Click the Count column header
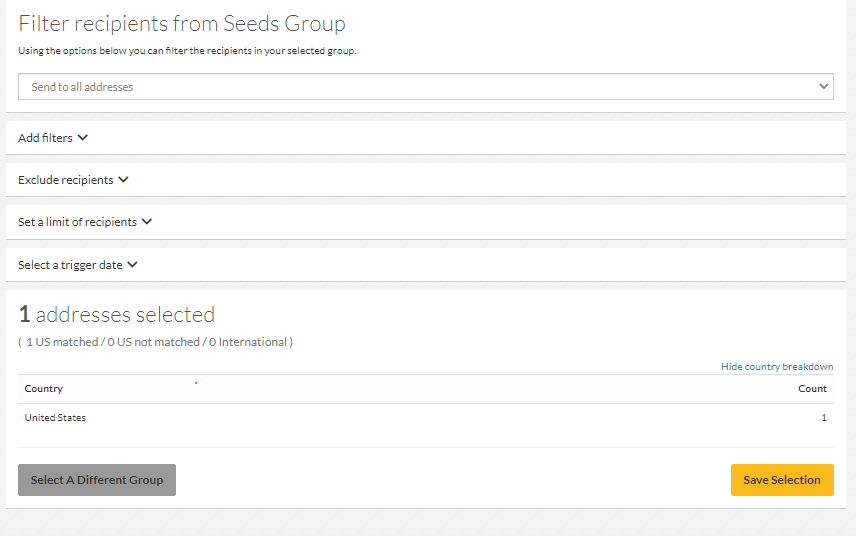 pyautogui.click(x=812, y=389)
